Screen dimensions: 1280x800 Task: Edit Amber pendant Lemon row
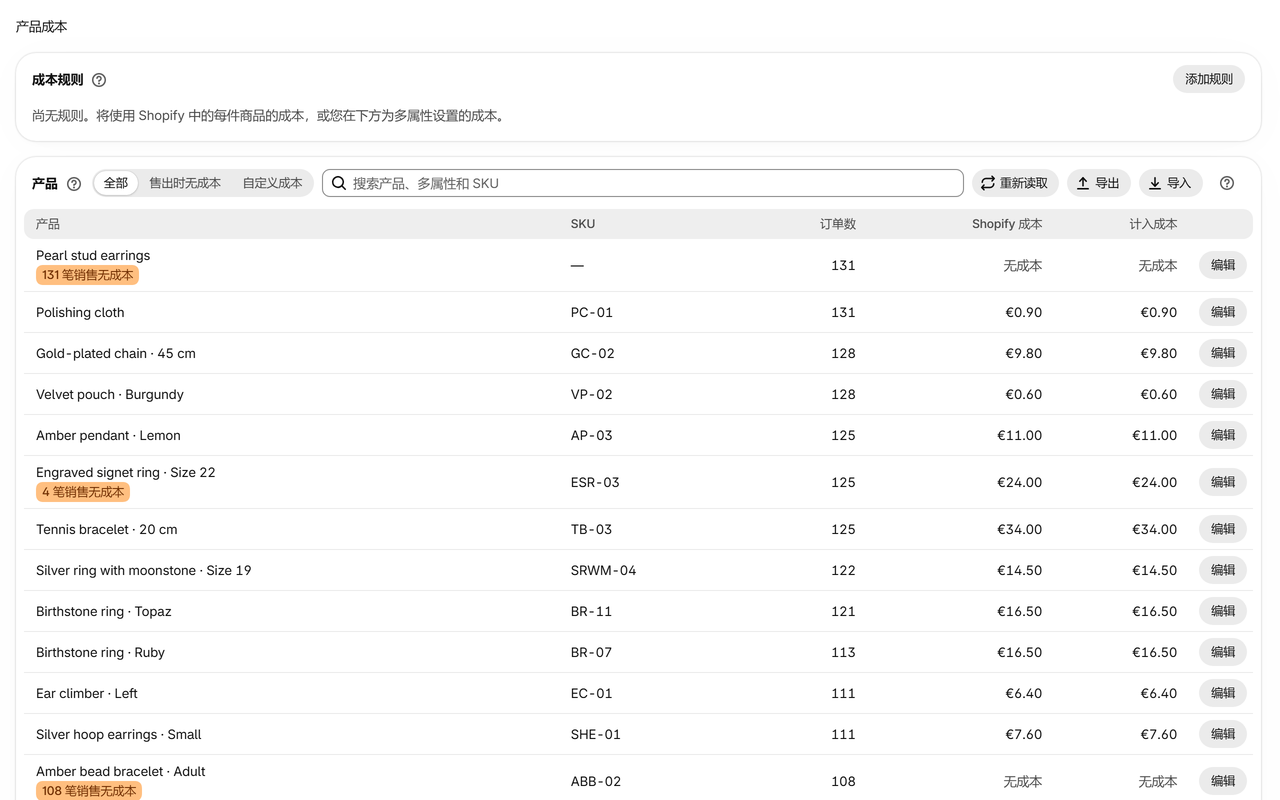(x=1223, y=435)
